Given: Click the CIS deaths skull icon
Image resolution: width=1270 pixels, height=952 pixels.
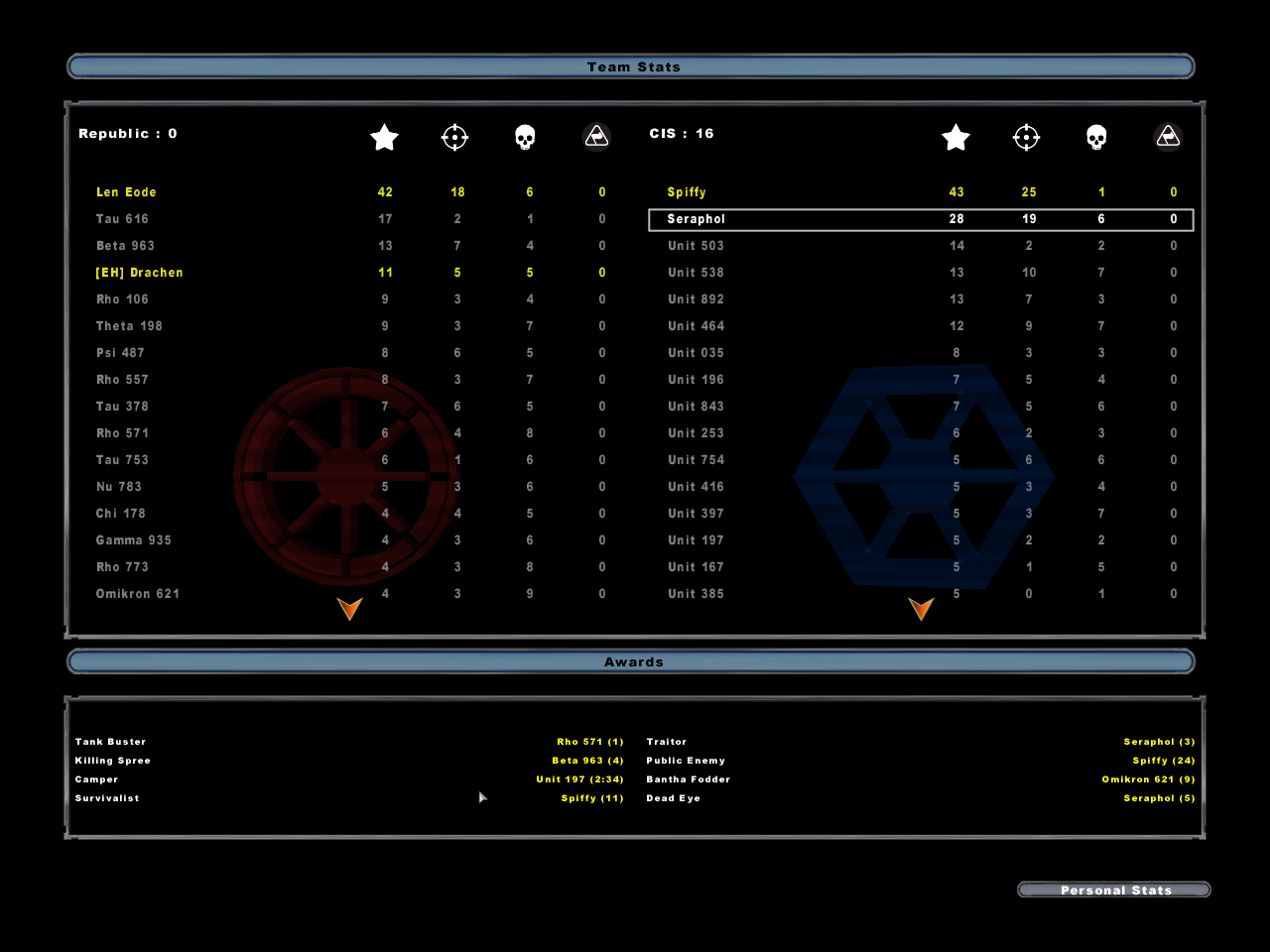Looking at the screenshot, I should pos(1096,137).
